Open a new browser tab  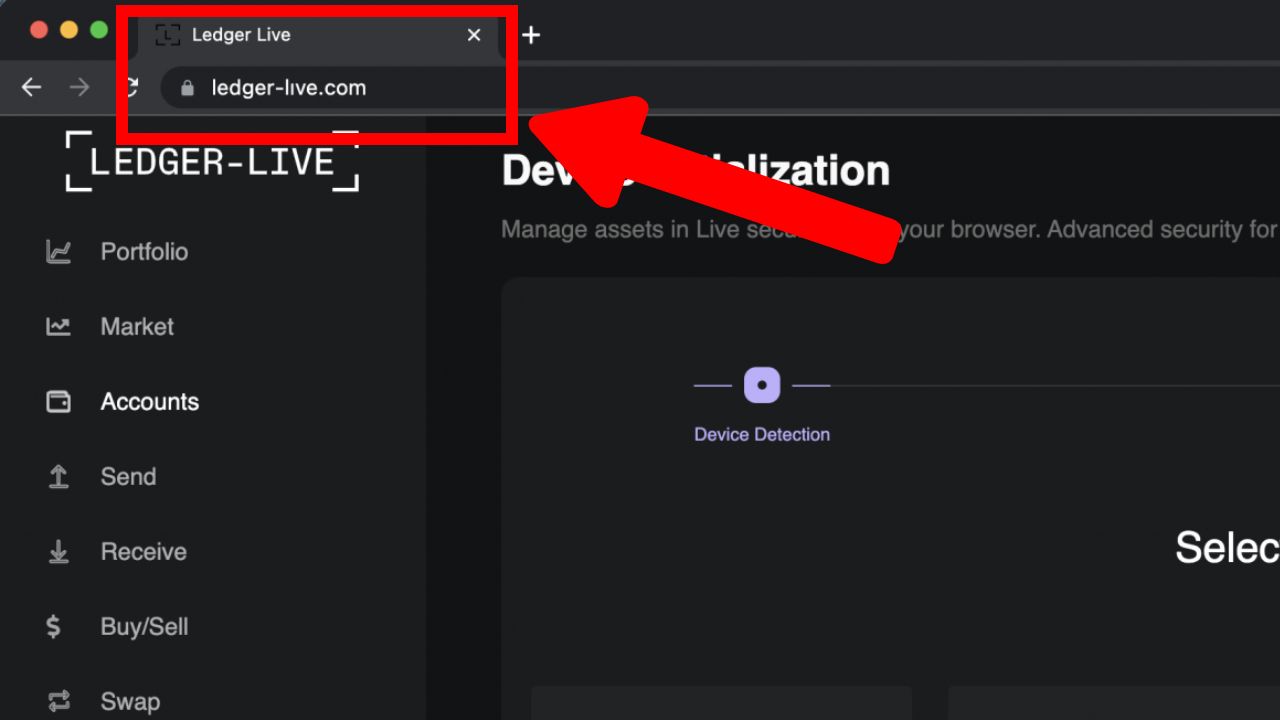coord(531,35)
